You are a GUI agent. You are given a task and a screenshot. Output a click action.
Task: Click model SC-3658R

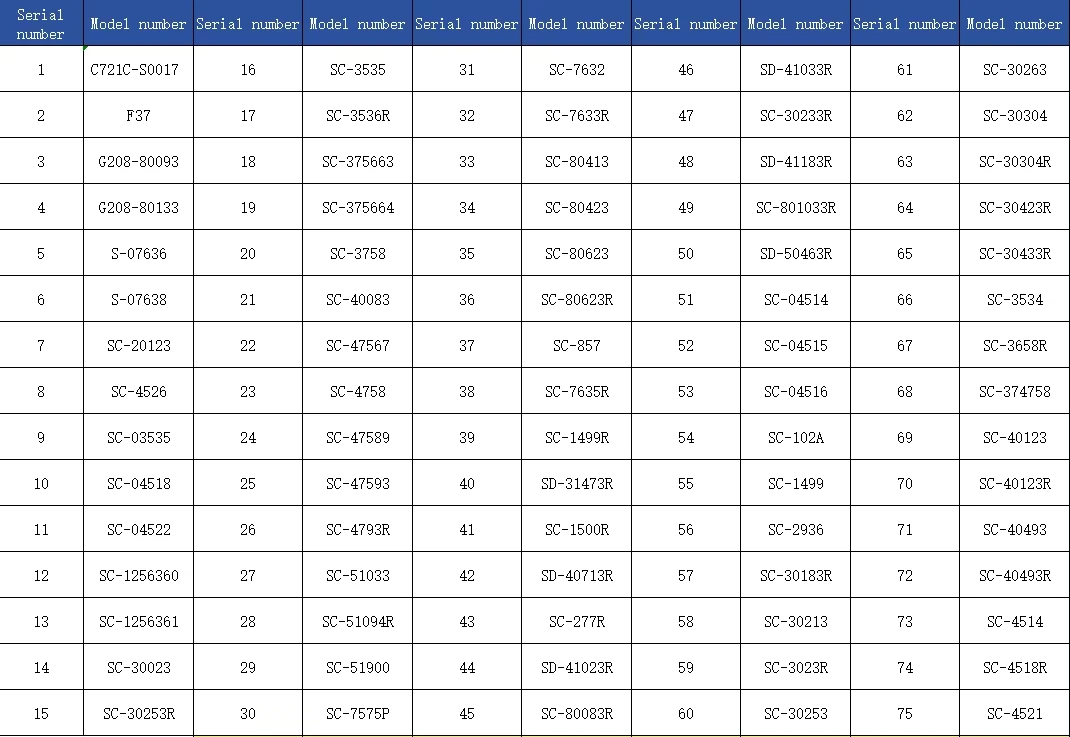coord(1015,345)
